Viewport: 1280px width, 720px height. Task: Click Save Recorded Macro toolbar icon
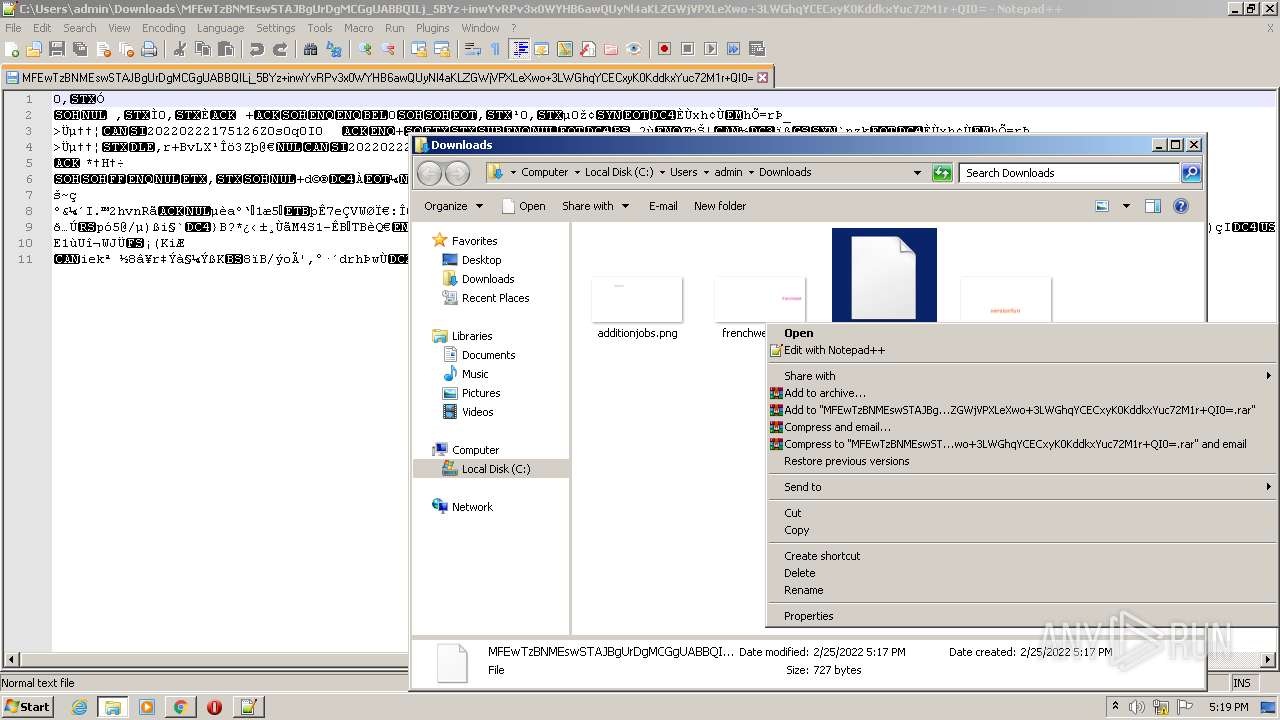point(757,48)
